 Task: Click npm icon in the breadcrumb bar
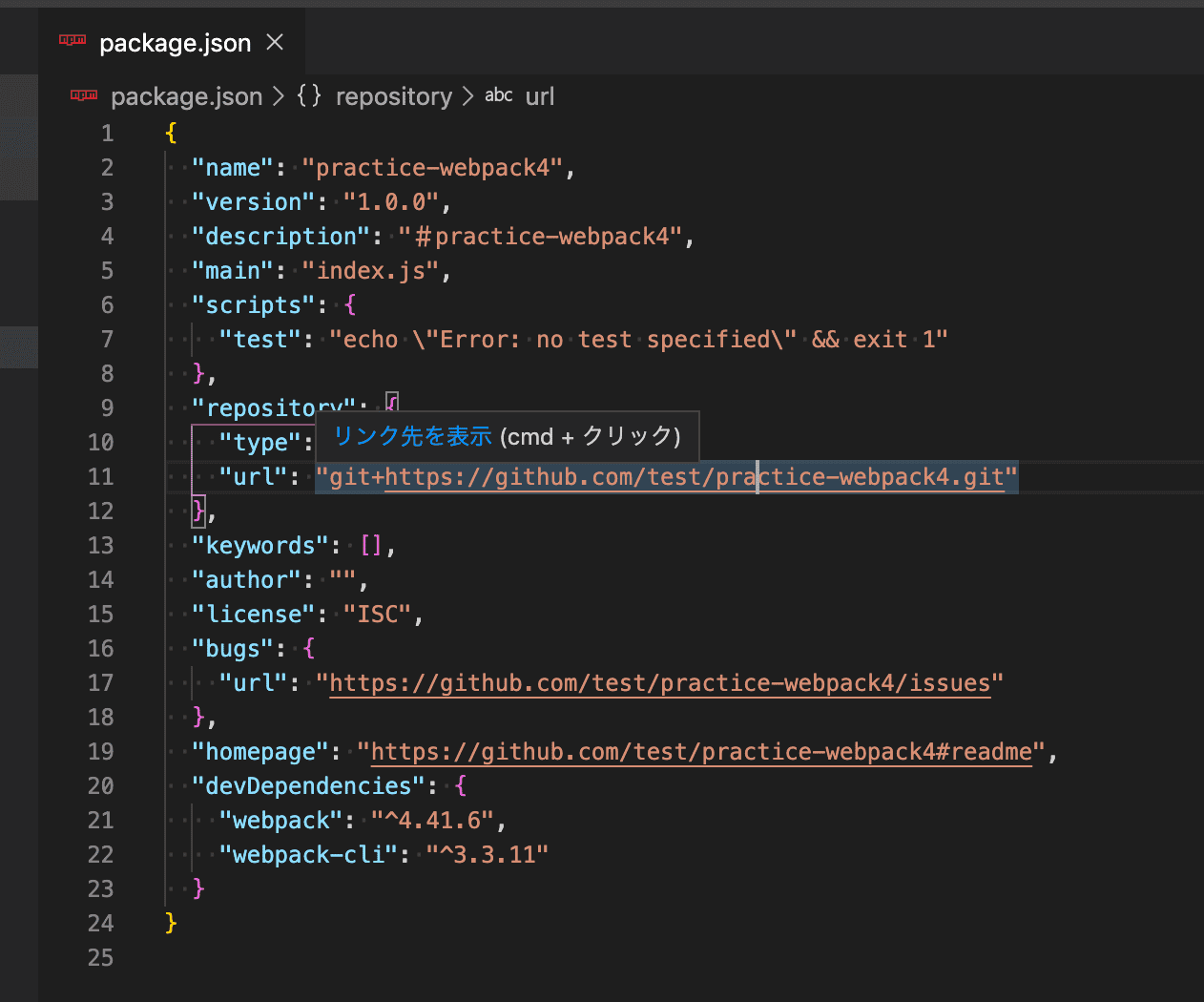(x=84, y=94)
